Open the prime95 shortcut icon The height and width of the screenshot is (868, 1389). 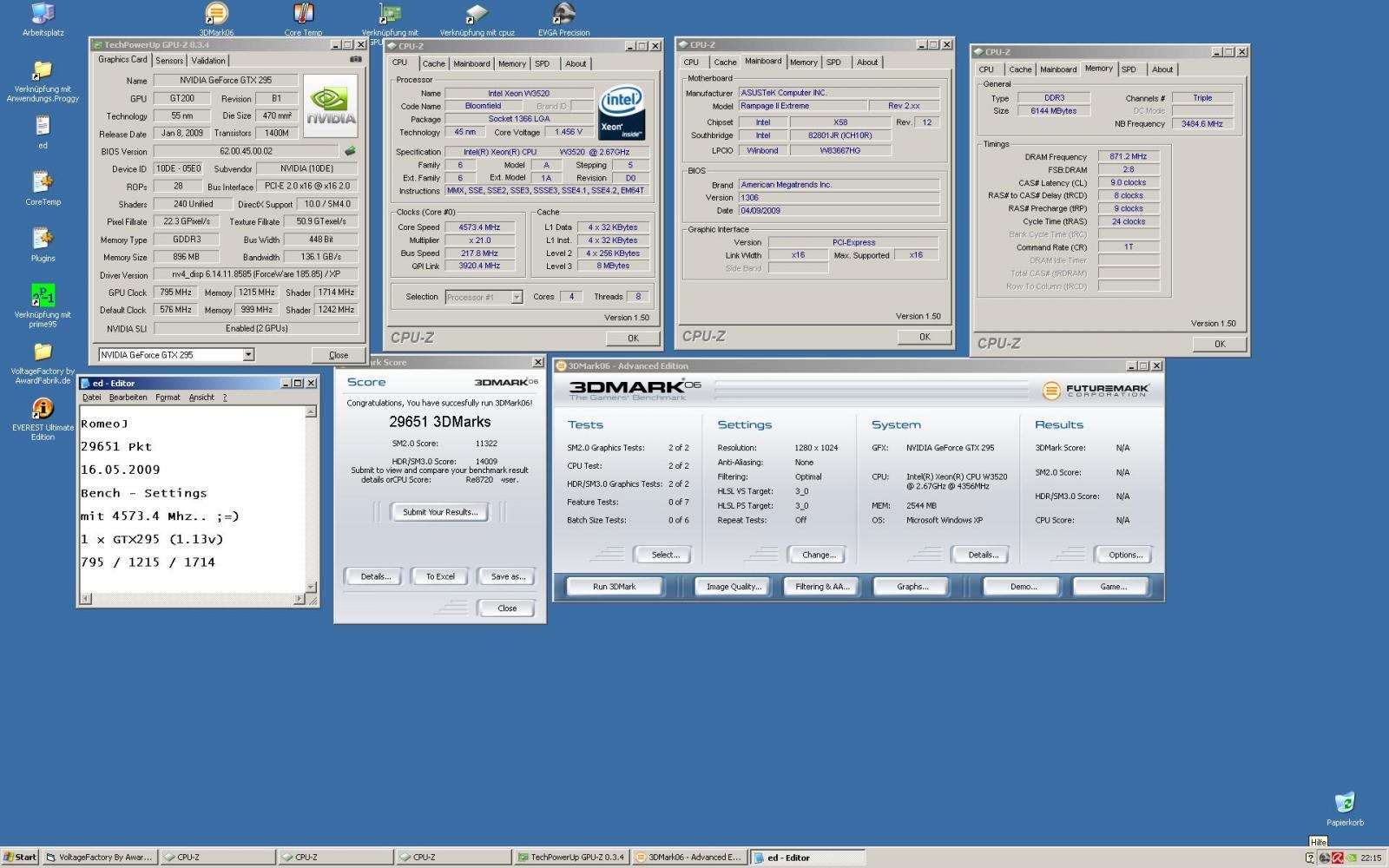coord(43,306)
